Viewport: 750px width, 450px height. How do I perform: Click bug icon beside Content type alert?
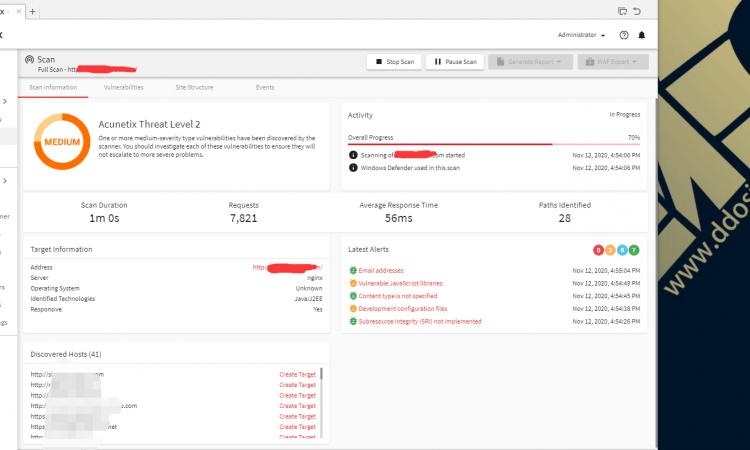(x=353, y=296)
